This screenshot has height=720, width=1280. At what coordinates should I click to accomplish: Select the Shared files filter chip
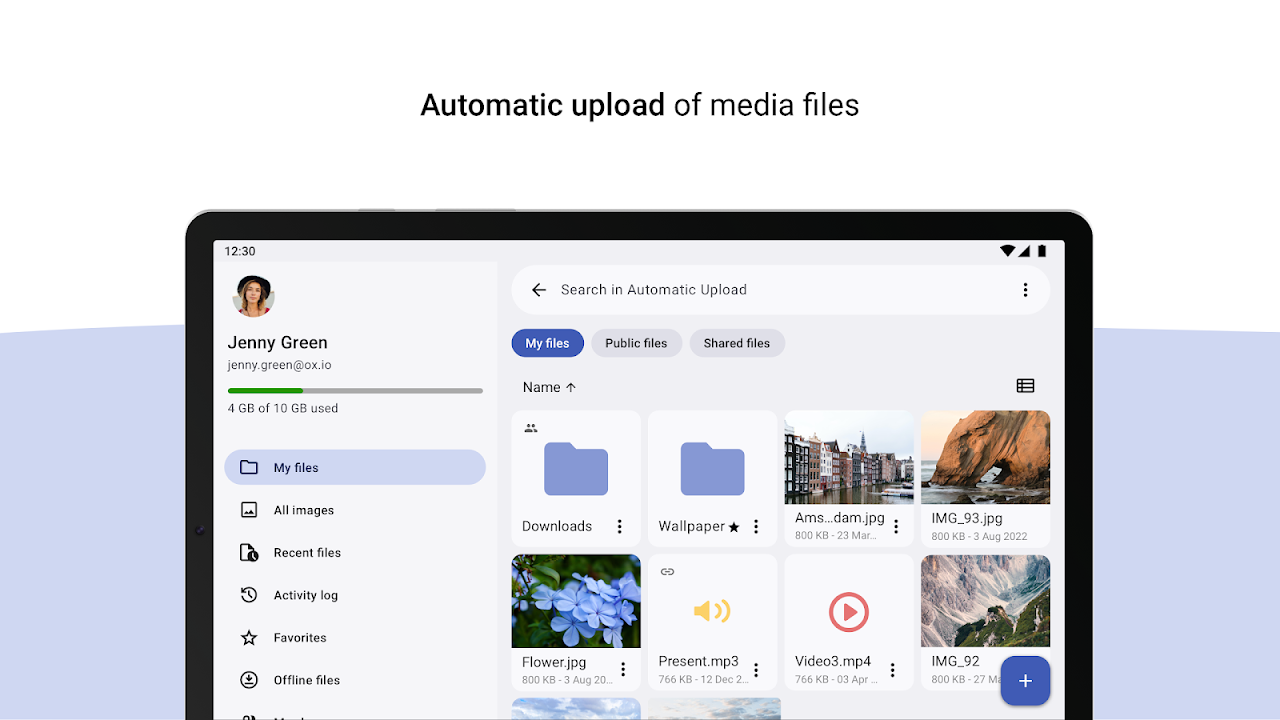(737, 343)
